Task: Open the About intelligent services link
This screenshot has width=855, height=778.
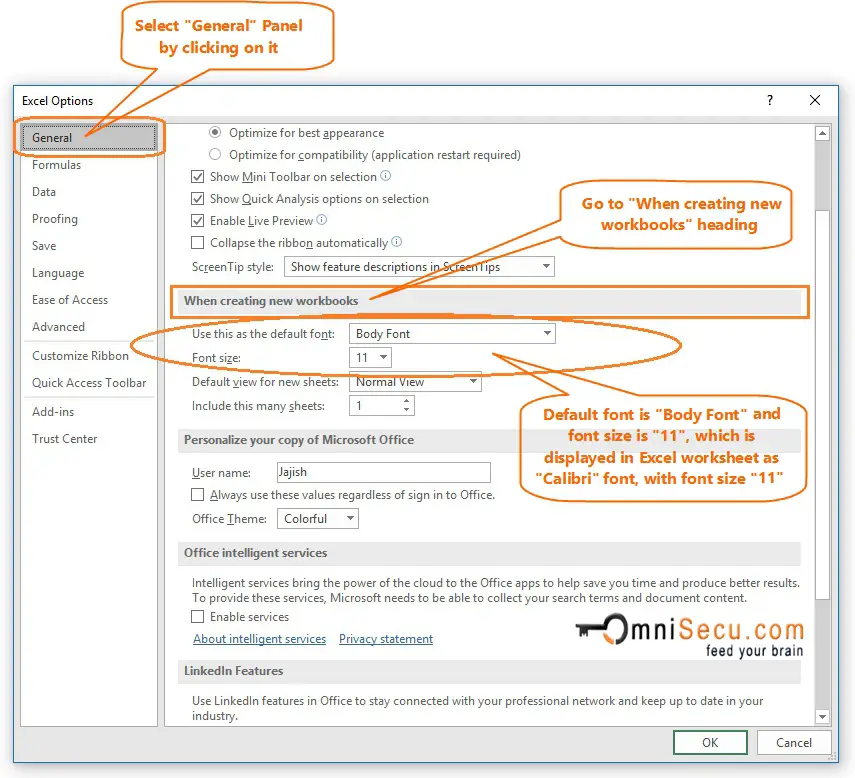Action: [260, 639]
